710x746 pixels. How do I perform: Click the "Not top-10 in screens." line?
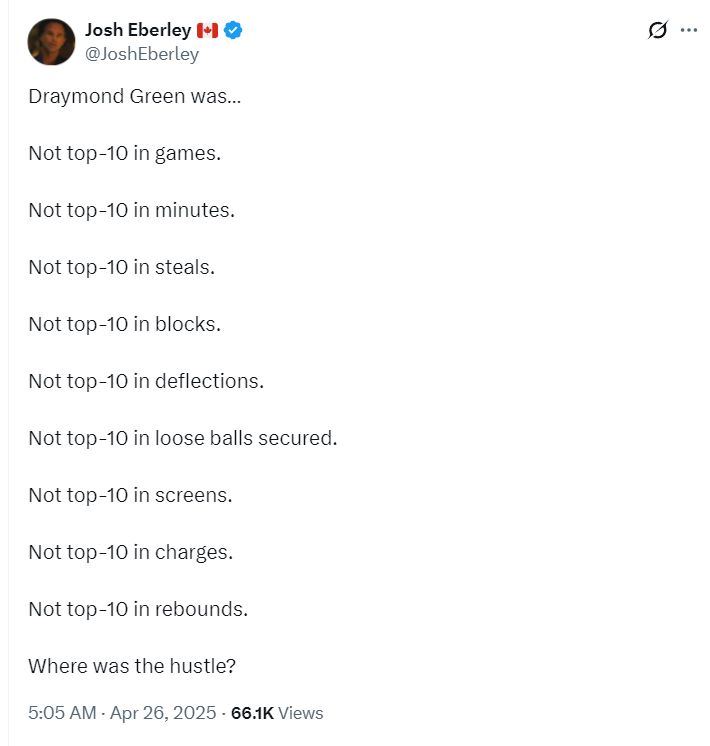point(130,495)
